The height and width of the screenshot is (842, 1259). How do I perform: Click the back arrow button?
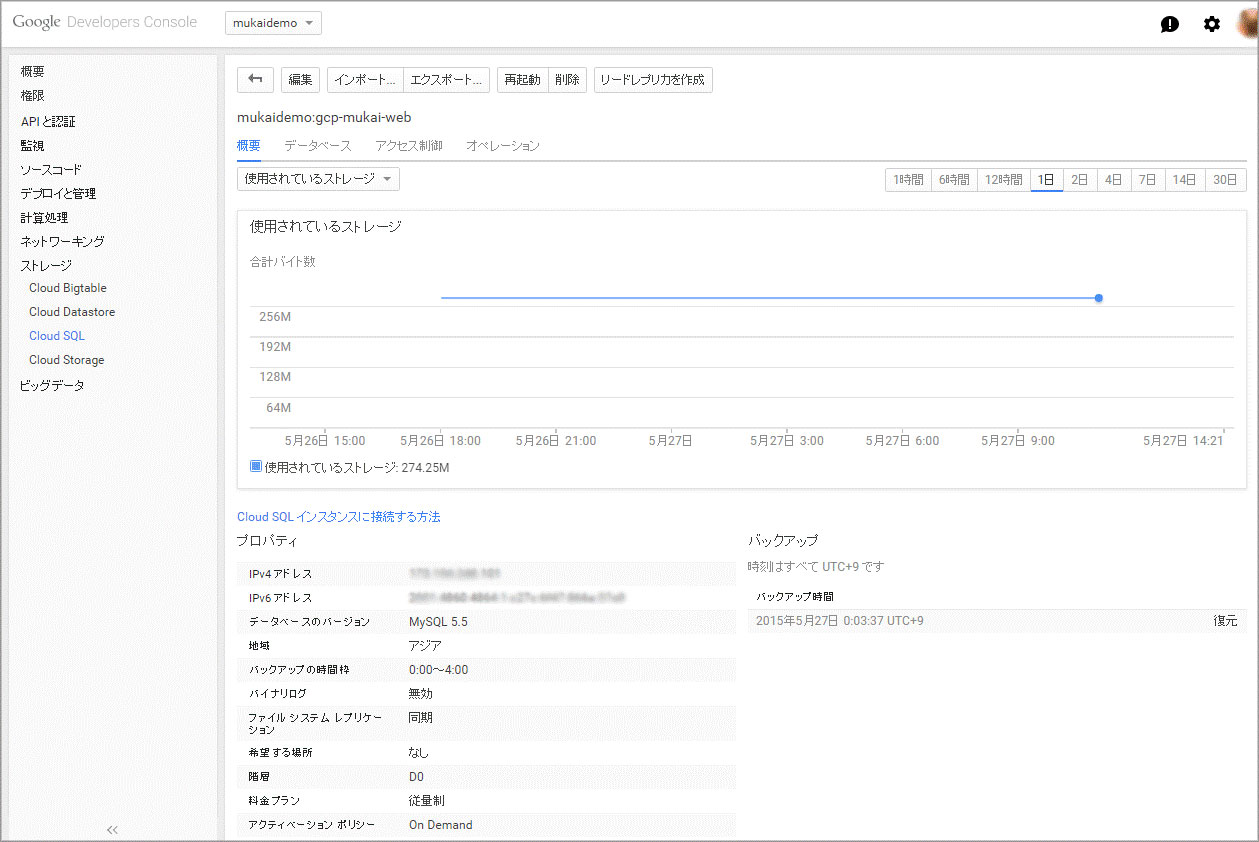(255, 80)
